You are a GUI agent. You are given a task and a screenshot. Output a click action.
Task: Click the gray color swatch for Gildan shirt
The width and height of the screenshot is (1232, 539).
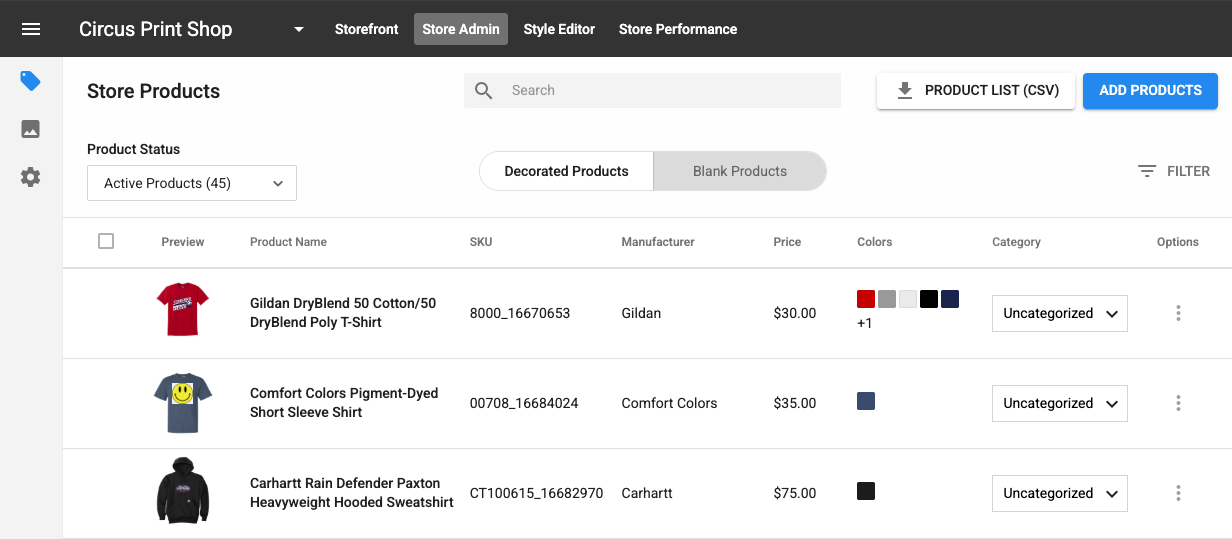pyautogui.click(x=887, y=299)
